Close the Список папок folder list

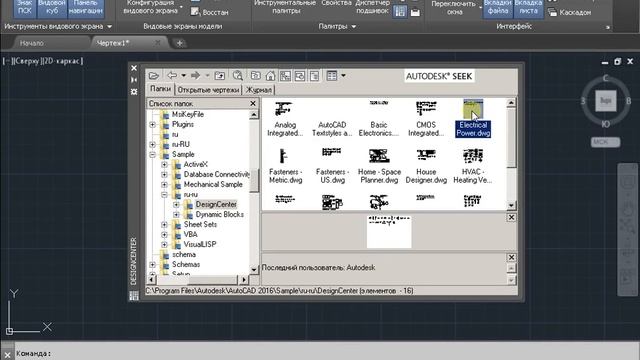click(253, 104)
